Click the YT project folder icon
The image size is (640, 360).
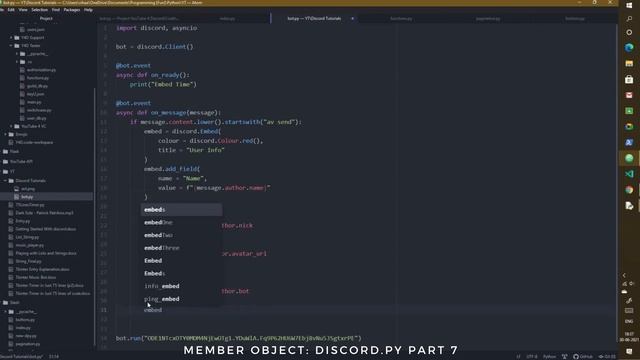click(5, 172)
